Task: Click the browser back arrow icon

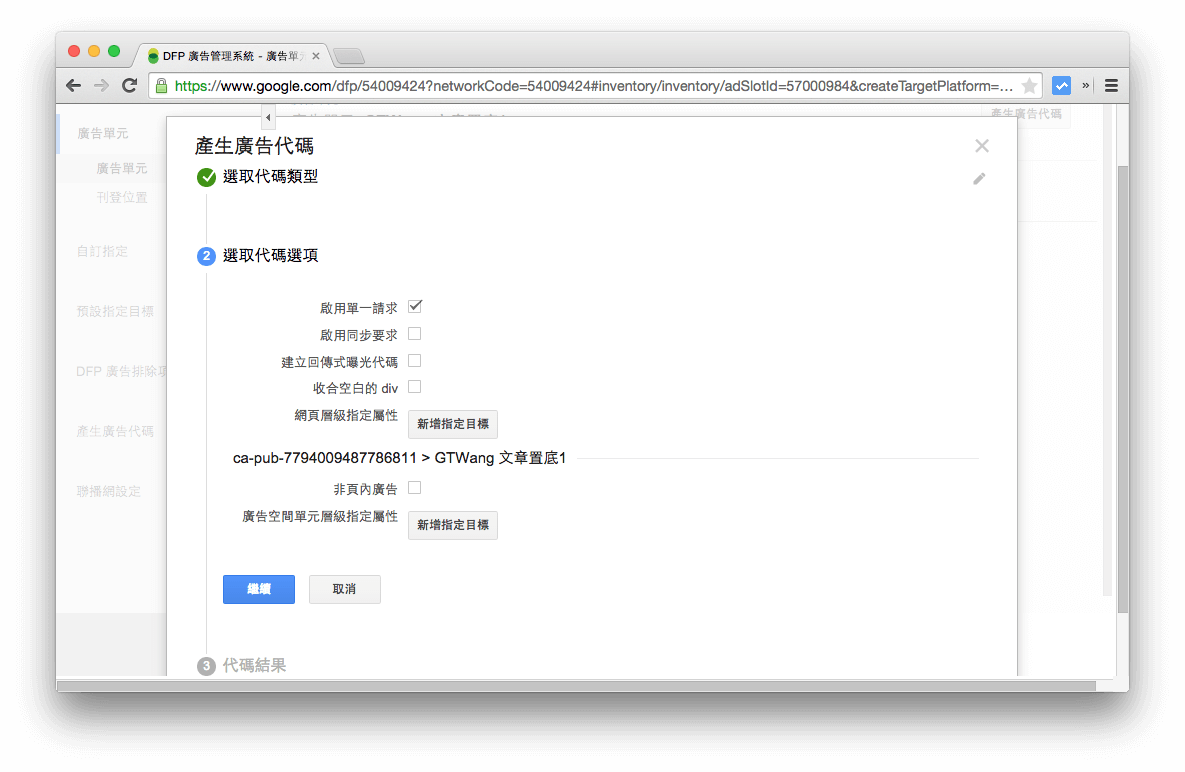Action: (73, 85)
